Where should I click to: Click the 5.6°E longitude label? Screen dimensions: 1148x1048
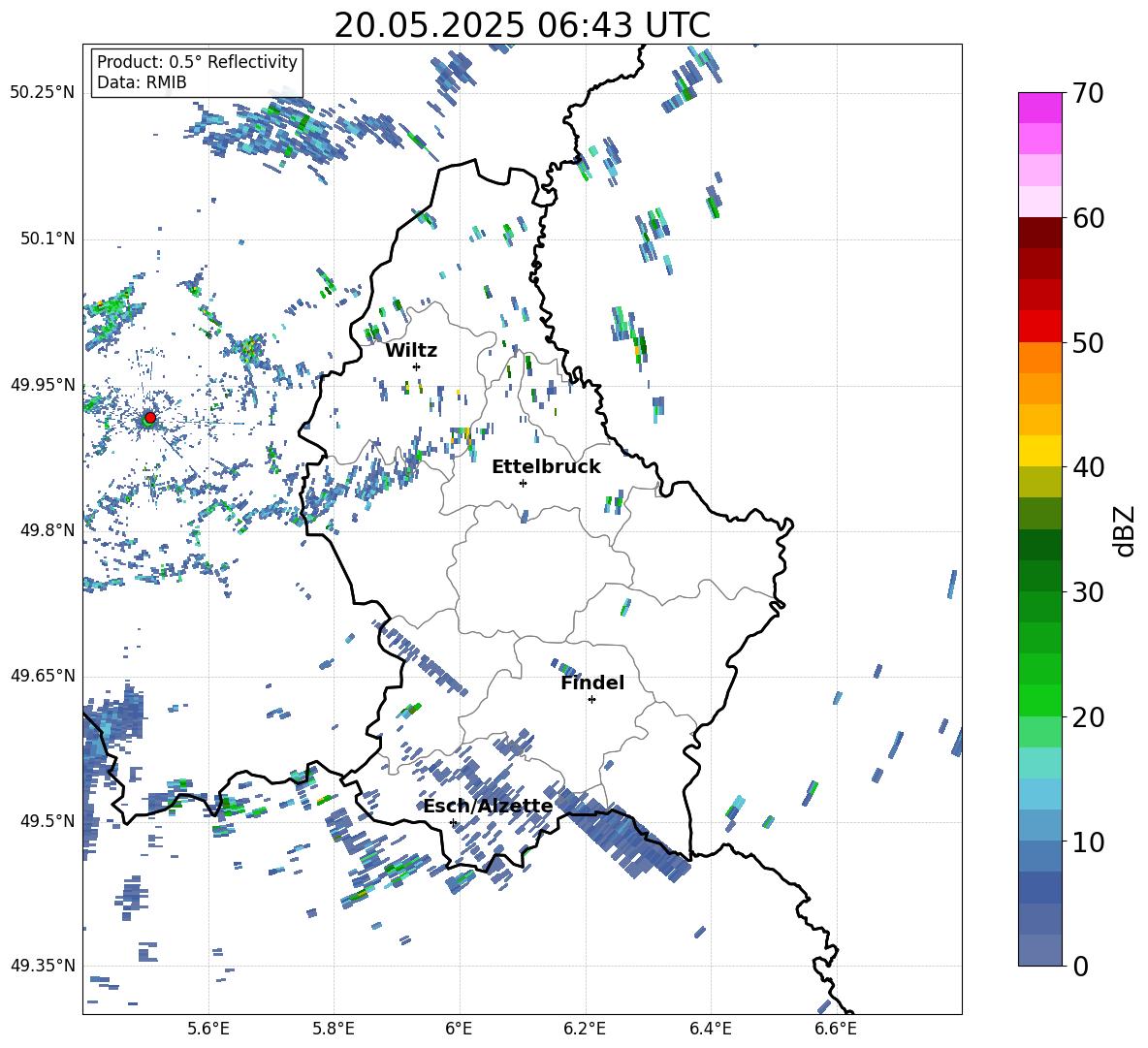tap(208, 1029)
